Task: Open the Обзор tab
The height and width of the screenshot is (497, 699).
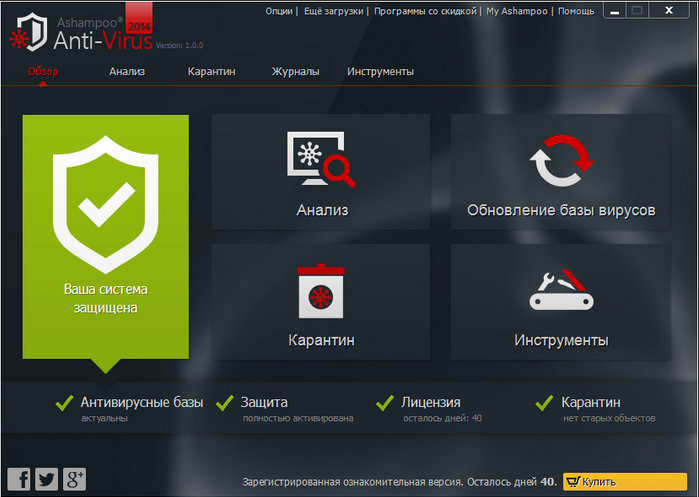Action: pyautogui.click(x=43, y=72)
